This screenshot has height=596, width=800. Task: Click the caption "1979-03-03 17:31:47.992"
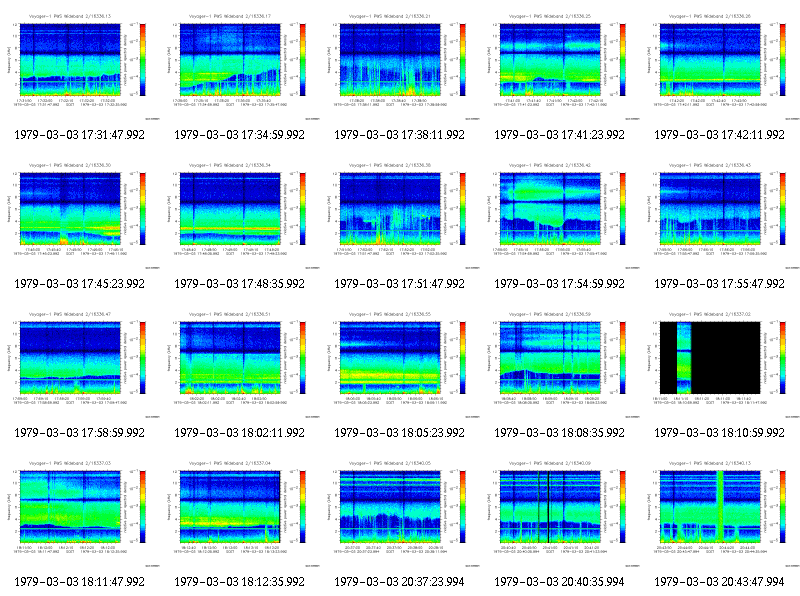tap(80, 135)
